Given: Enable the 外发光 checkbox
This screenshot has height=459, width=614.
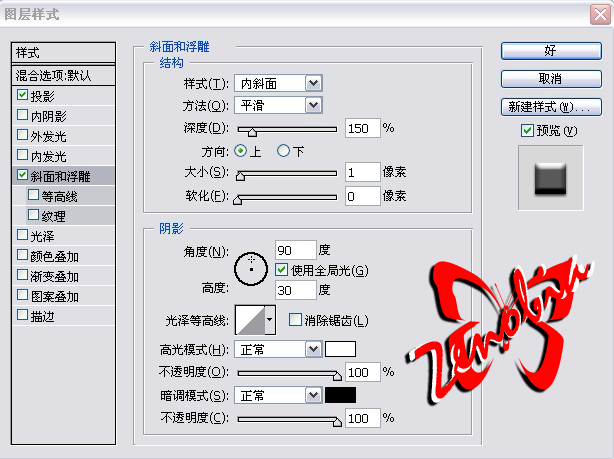Looking at the screenshot, I should pyautogui.click(x=22, y=135).
